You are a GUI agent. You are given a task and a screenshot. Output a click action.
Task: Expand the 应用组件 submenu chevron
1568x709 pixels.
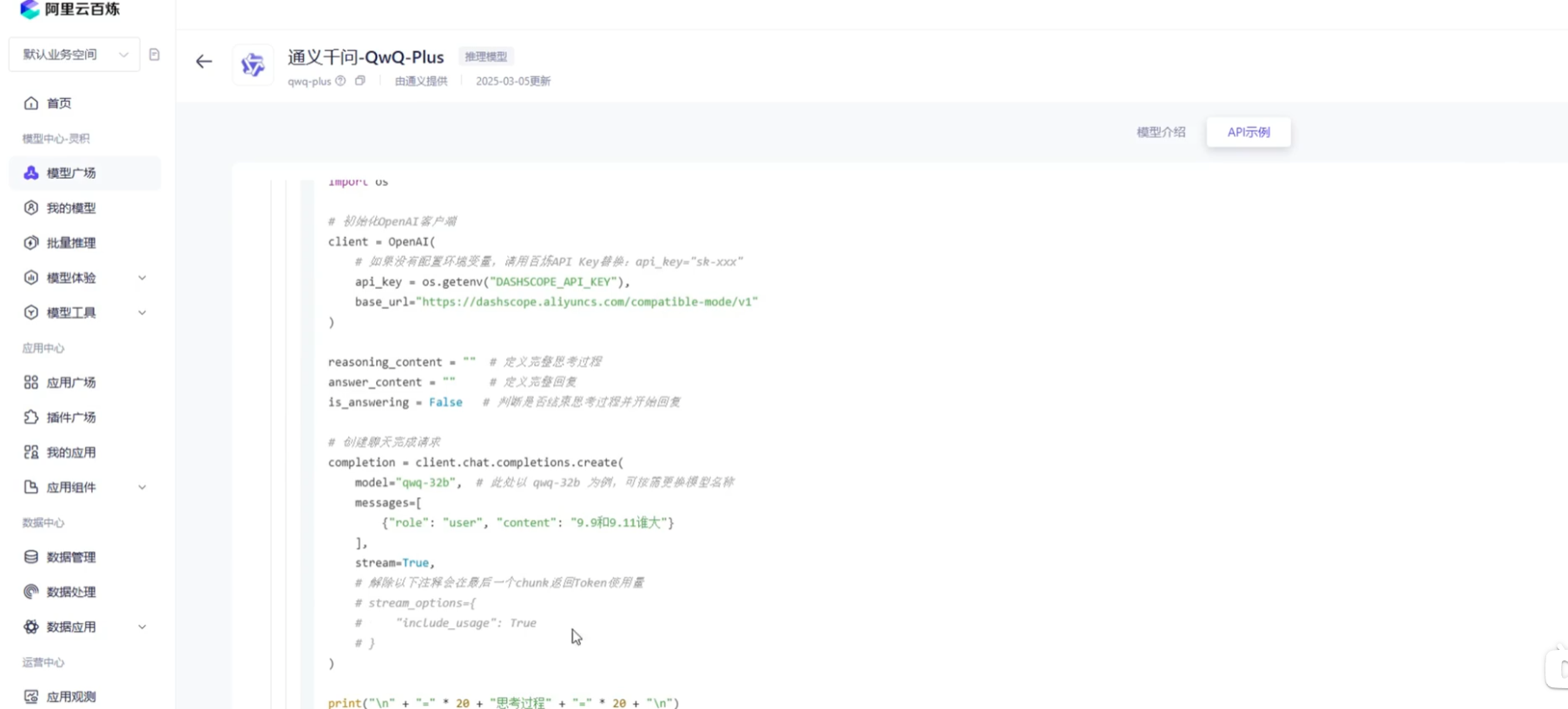pos(142,487)
